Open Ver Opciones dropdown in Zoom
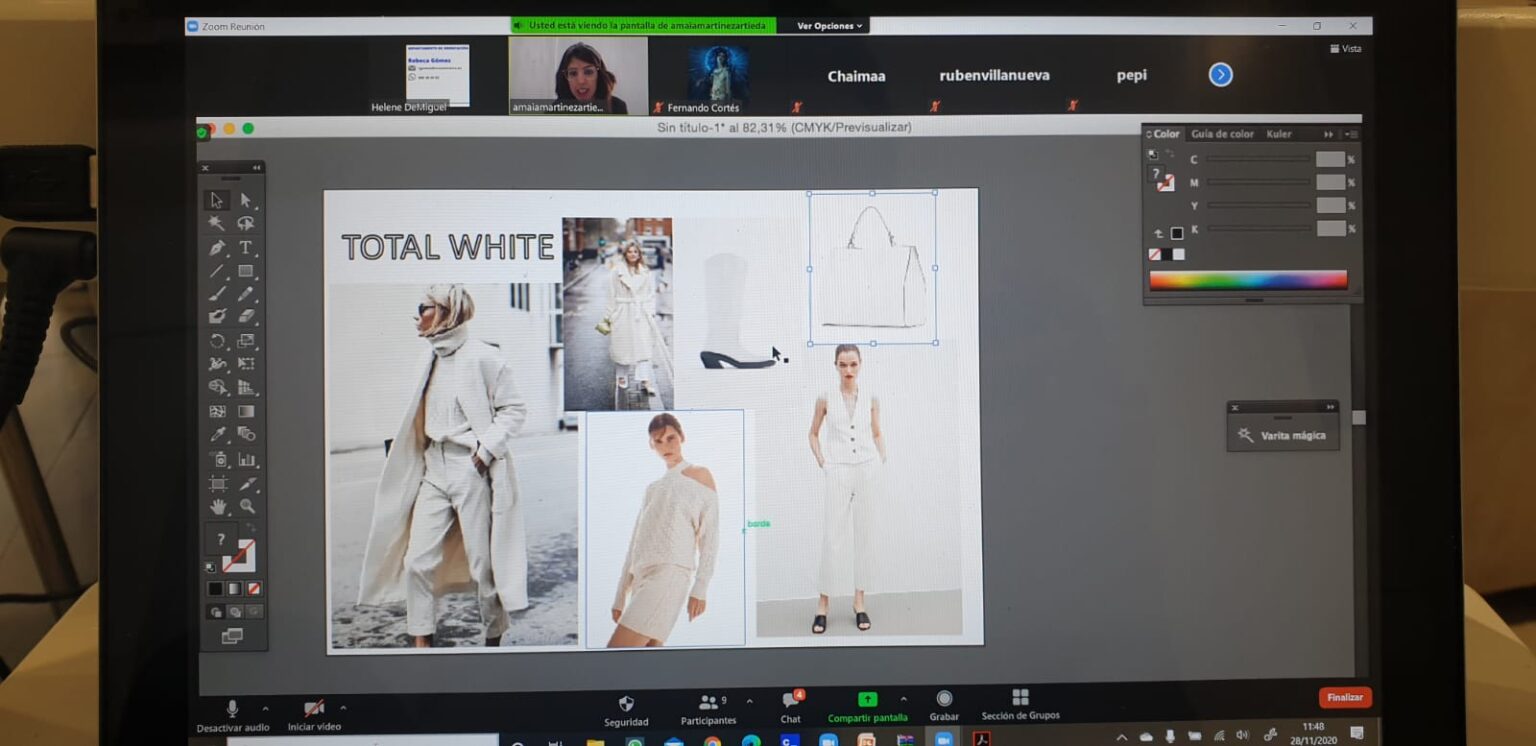 point(831,26)
